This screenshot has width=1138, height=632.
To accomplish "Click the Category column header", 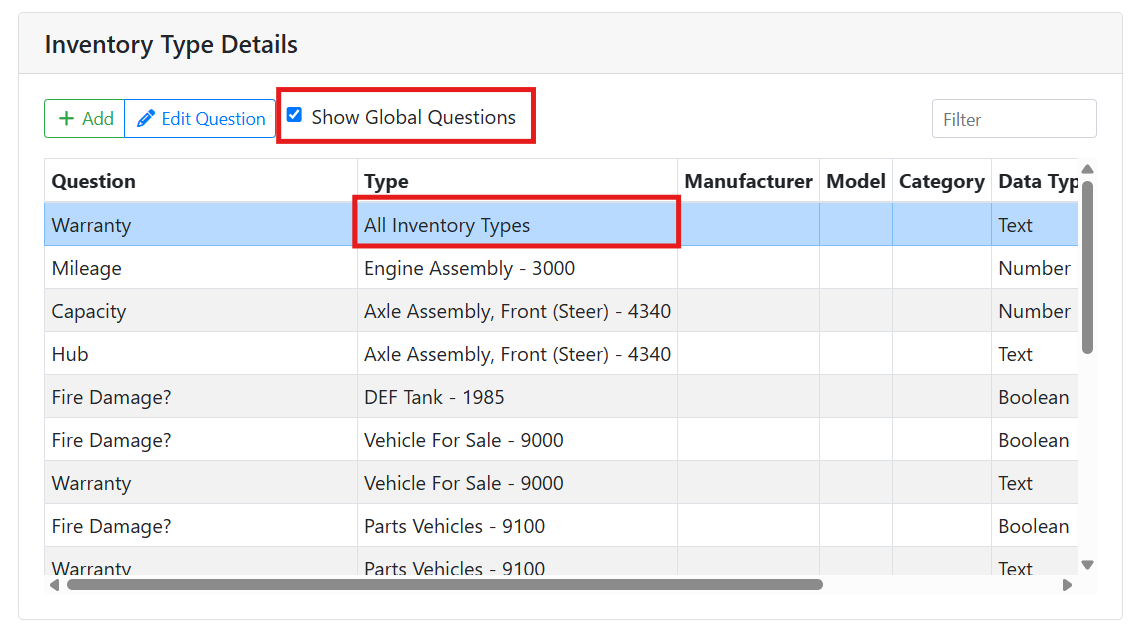I will point(941,181).
